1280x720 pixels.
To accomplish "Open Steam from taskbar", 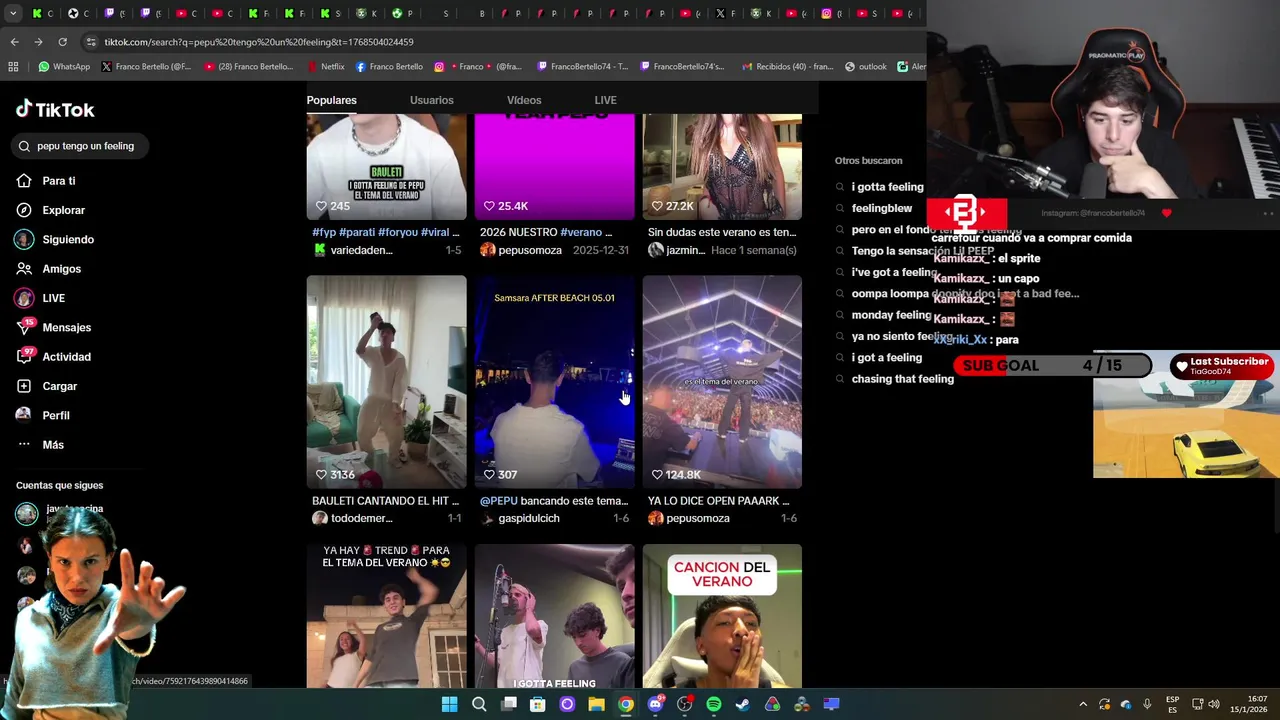I will point(743,704).
